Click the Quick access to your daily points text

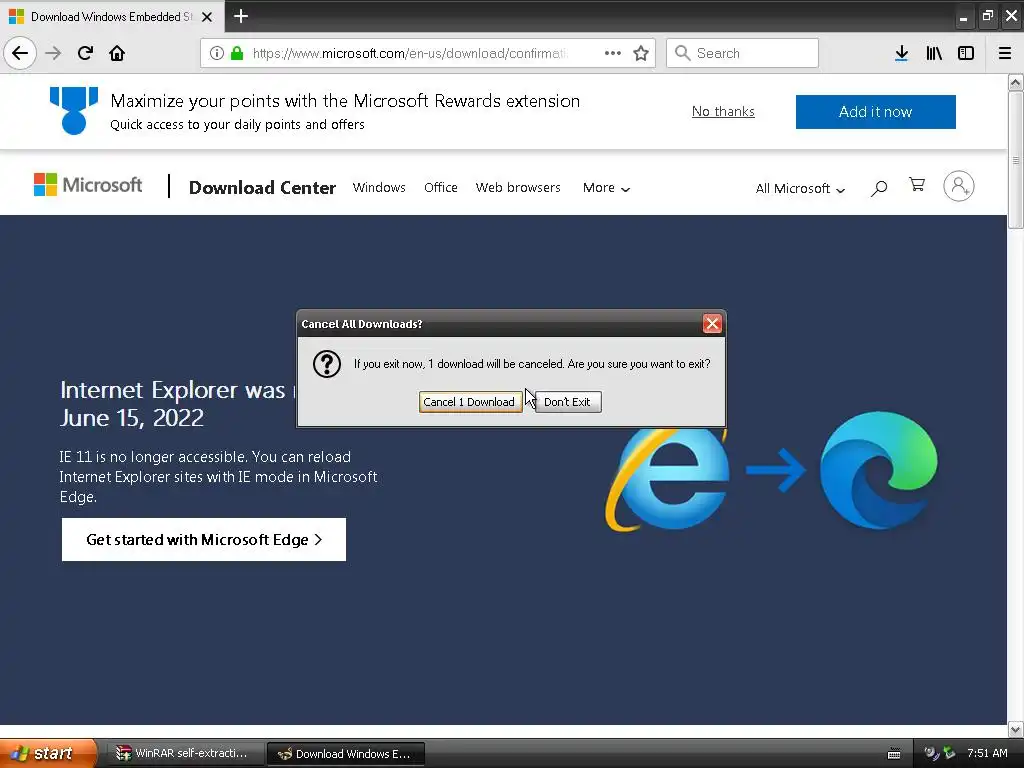click(237, 124)
